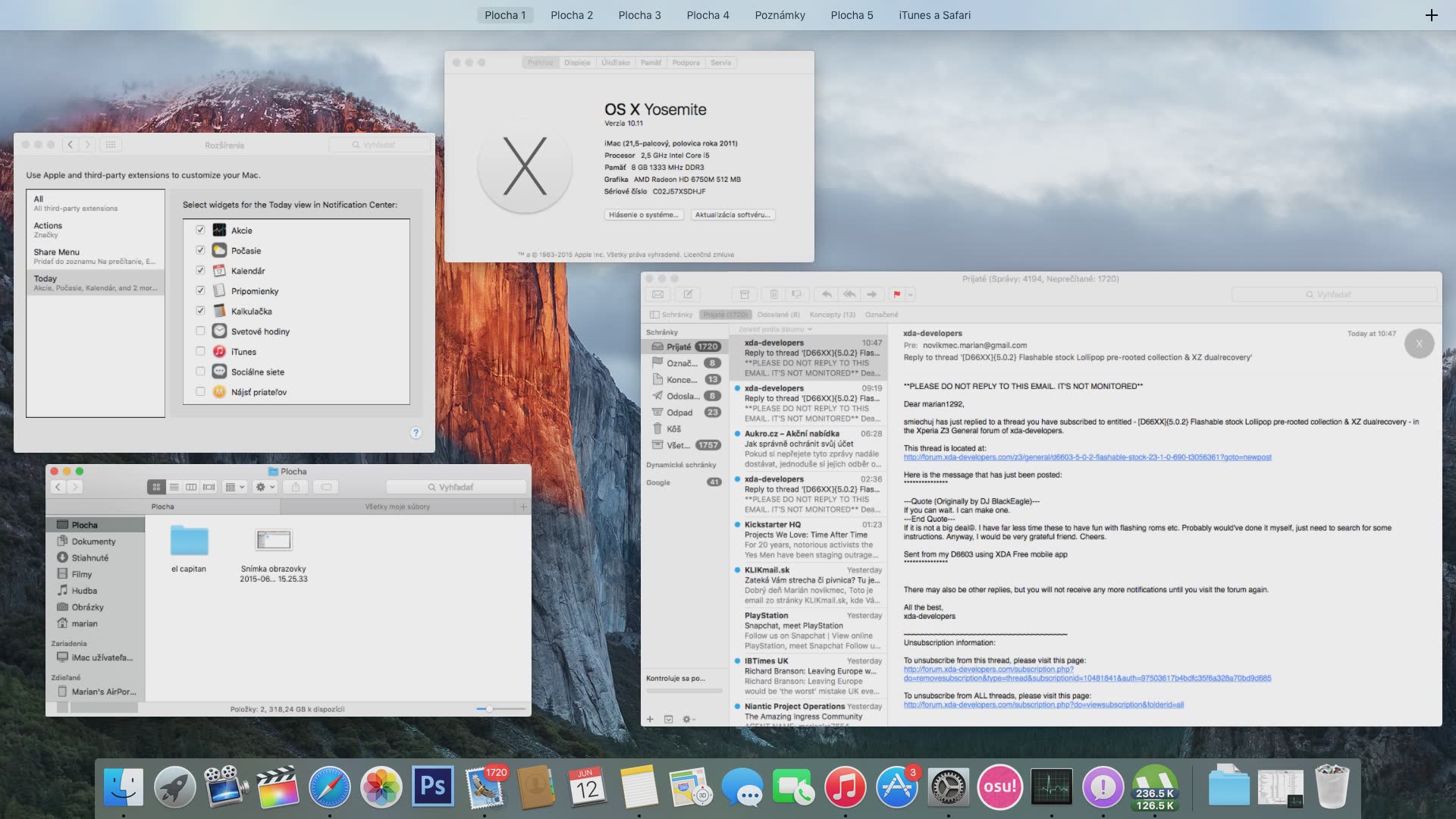Uncheck the Akcie widget checkbox
Screen dimensions: 1456x819
tap(200, 230)
